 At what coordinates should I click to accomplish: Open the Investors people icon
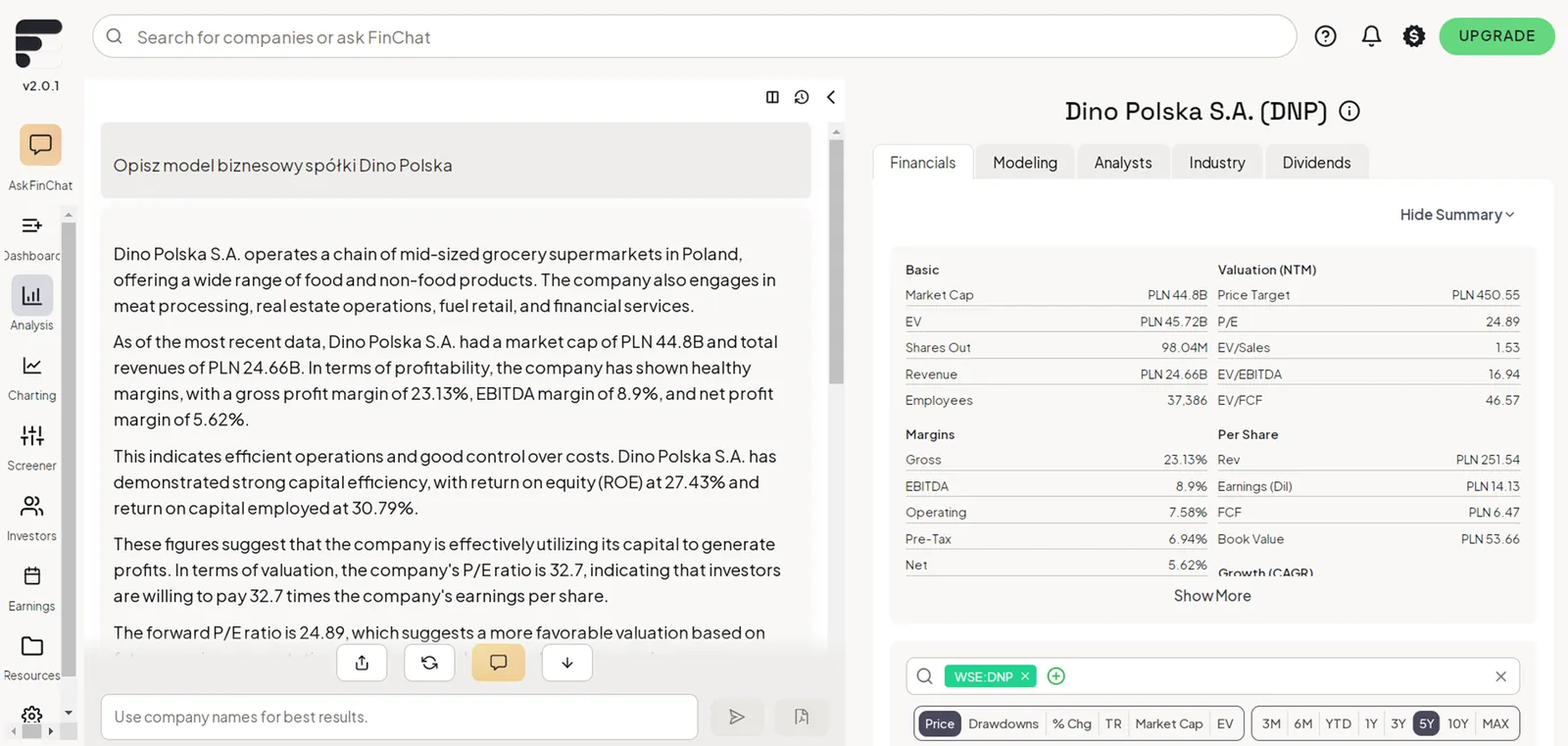click(32, 506)
